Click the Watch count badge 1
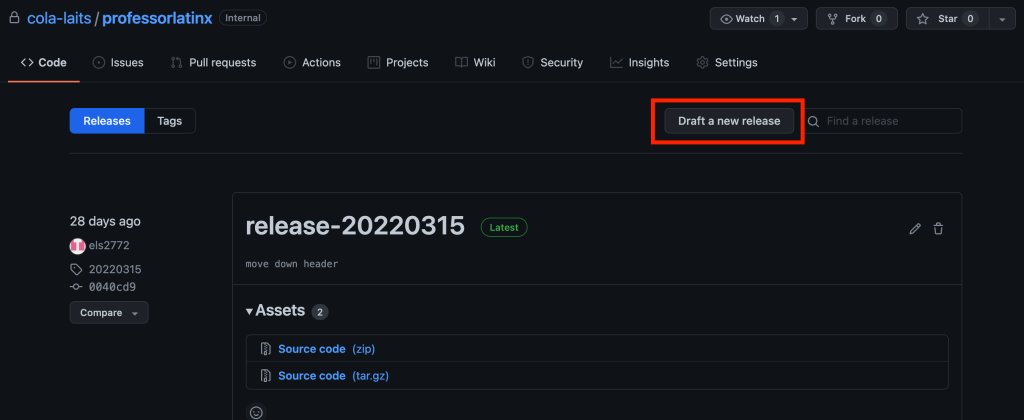 pyautogui.click(x=776, y=19)
